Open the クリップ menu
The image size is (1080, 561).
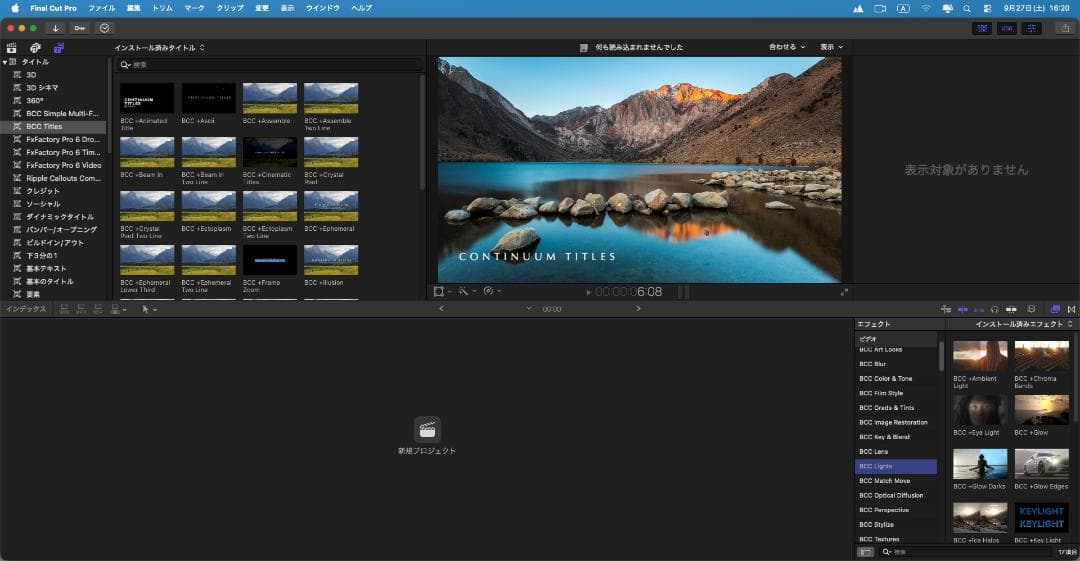click(229, 8)
